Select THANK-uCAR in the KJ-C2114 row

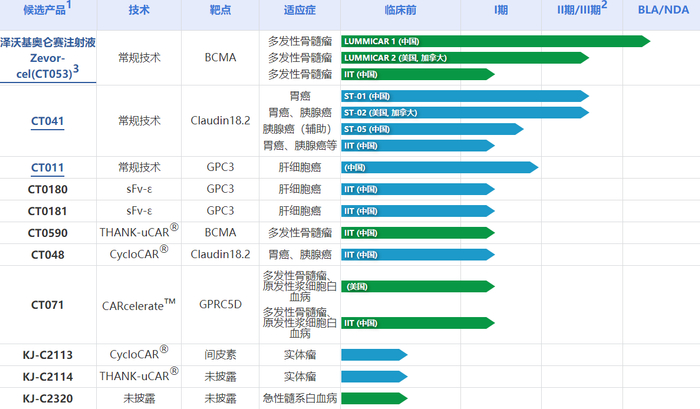coord(139,375)
